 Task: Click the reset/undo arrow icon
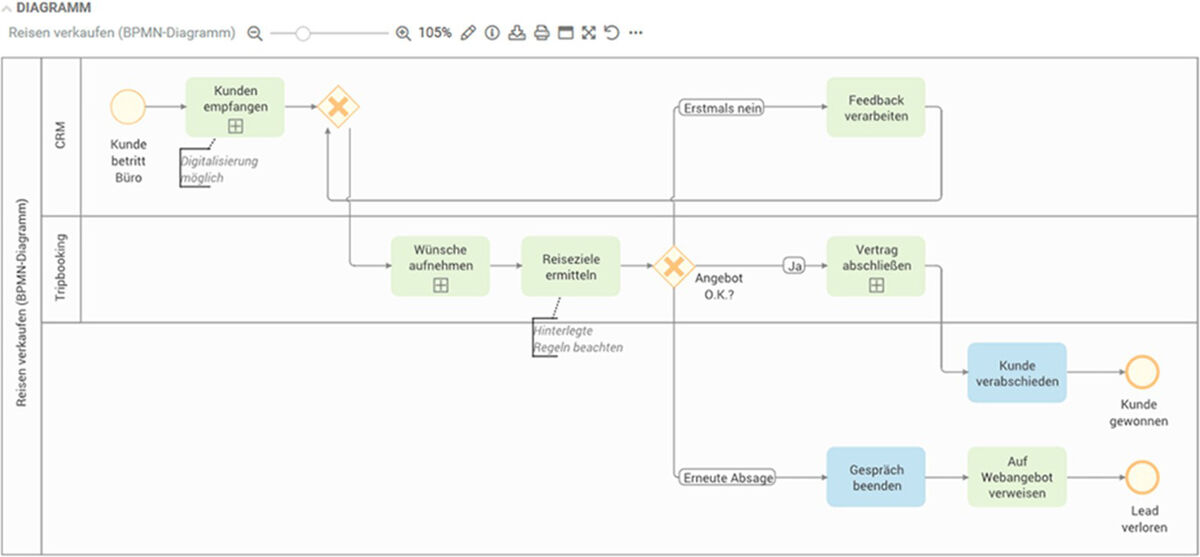611,33
